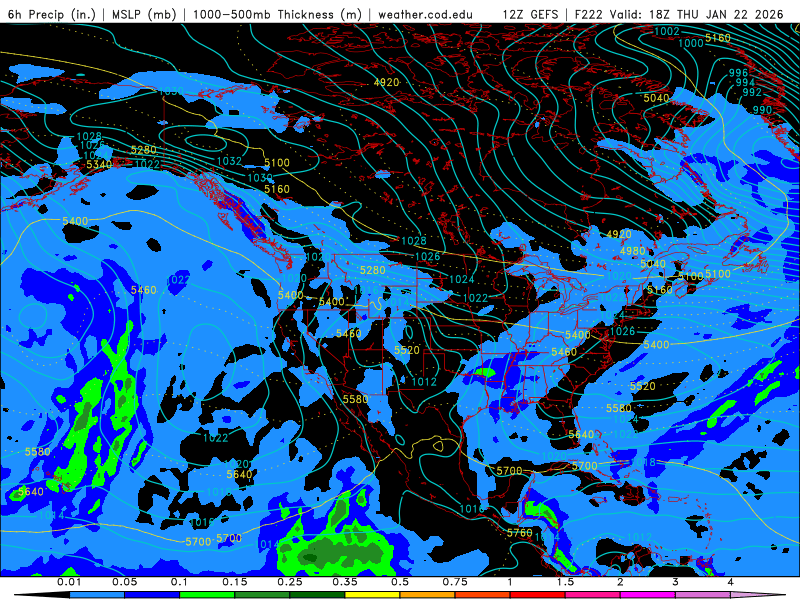Select the violet 3–4 legend swatch
The height and width of the screenshot is (600, 800).
click(x=703, y=595)
